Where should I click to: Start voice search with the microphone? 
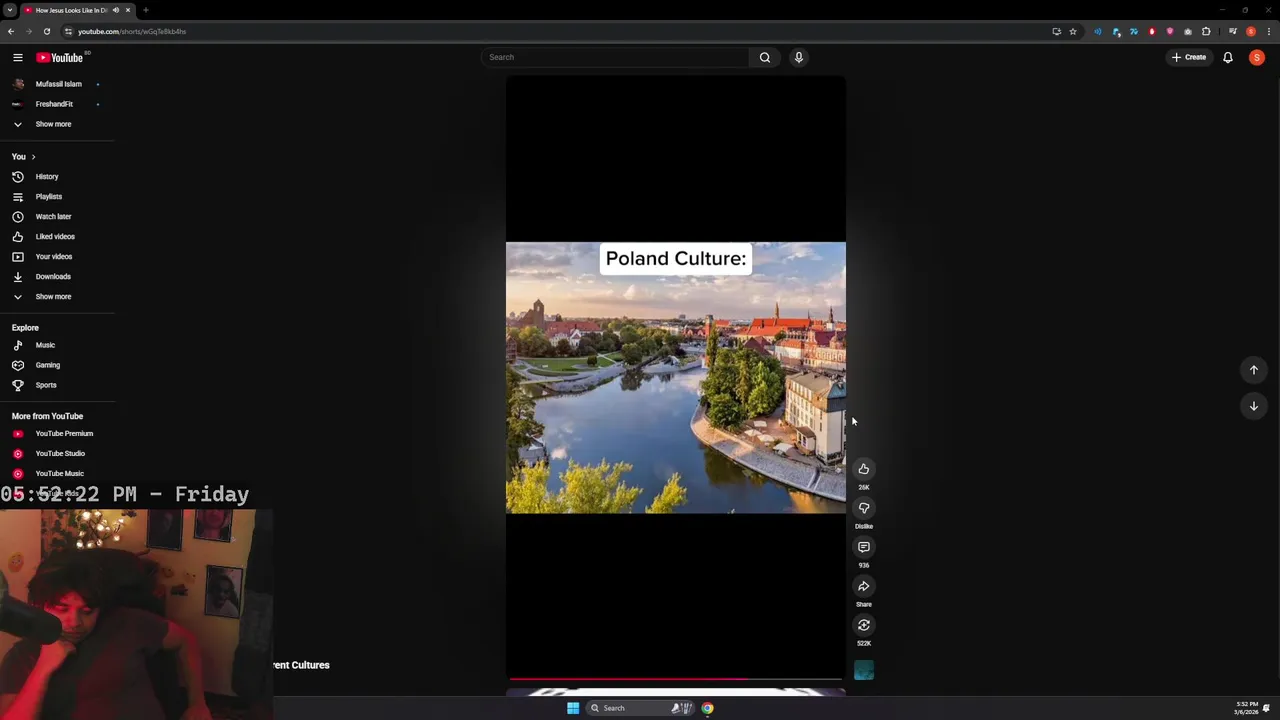coord(799,57)
